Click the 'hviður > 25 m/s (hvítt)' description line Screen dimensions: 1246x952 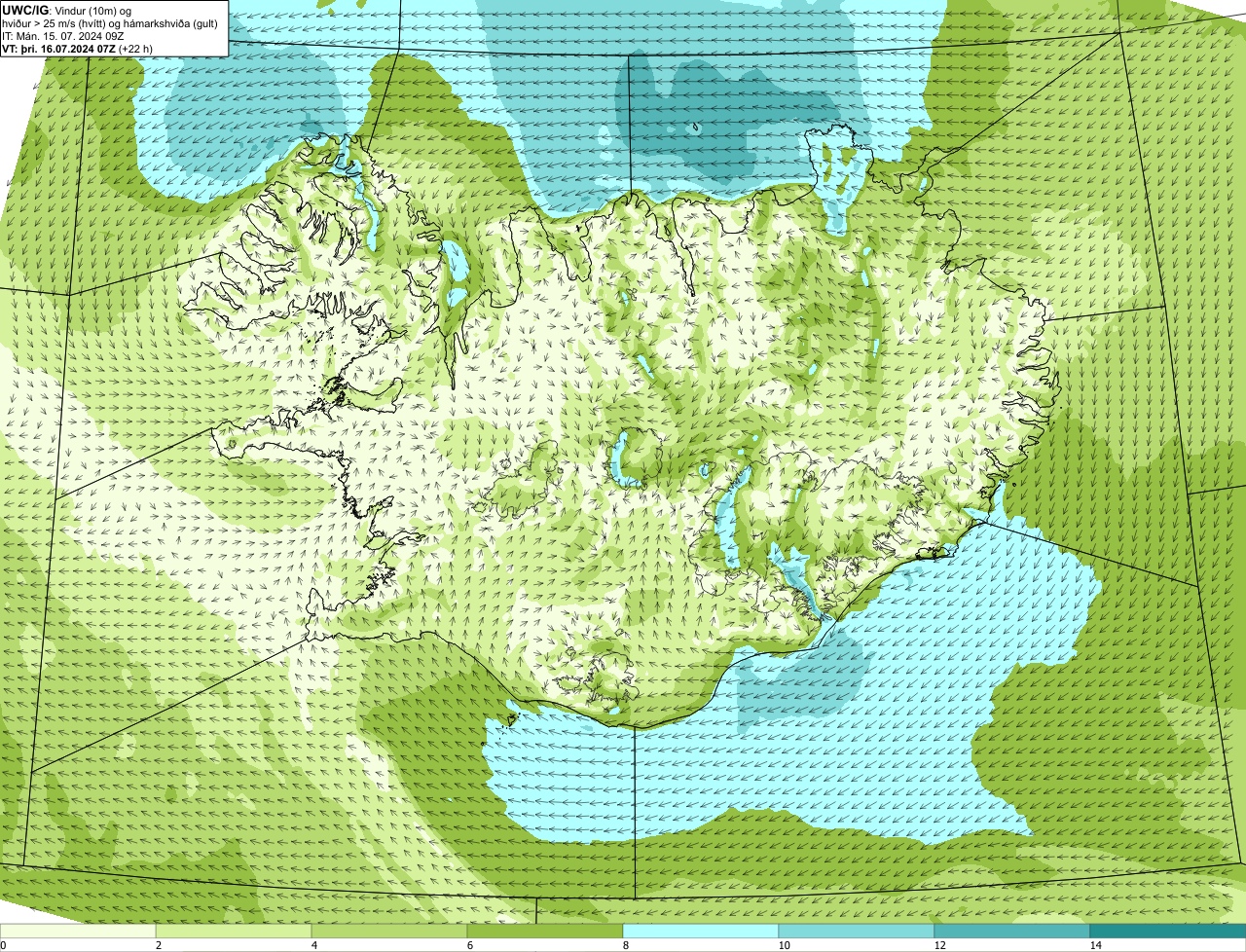coord(110,23)
